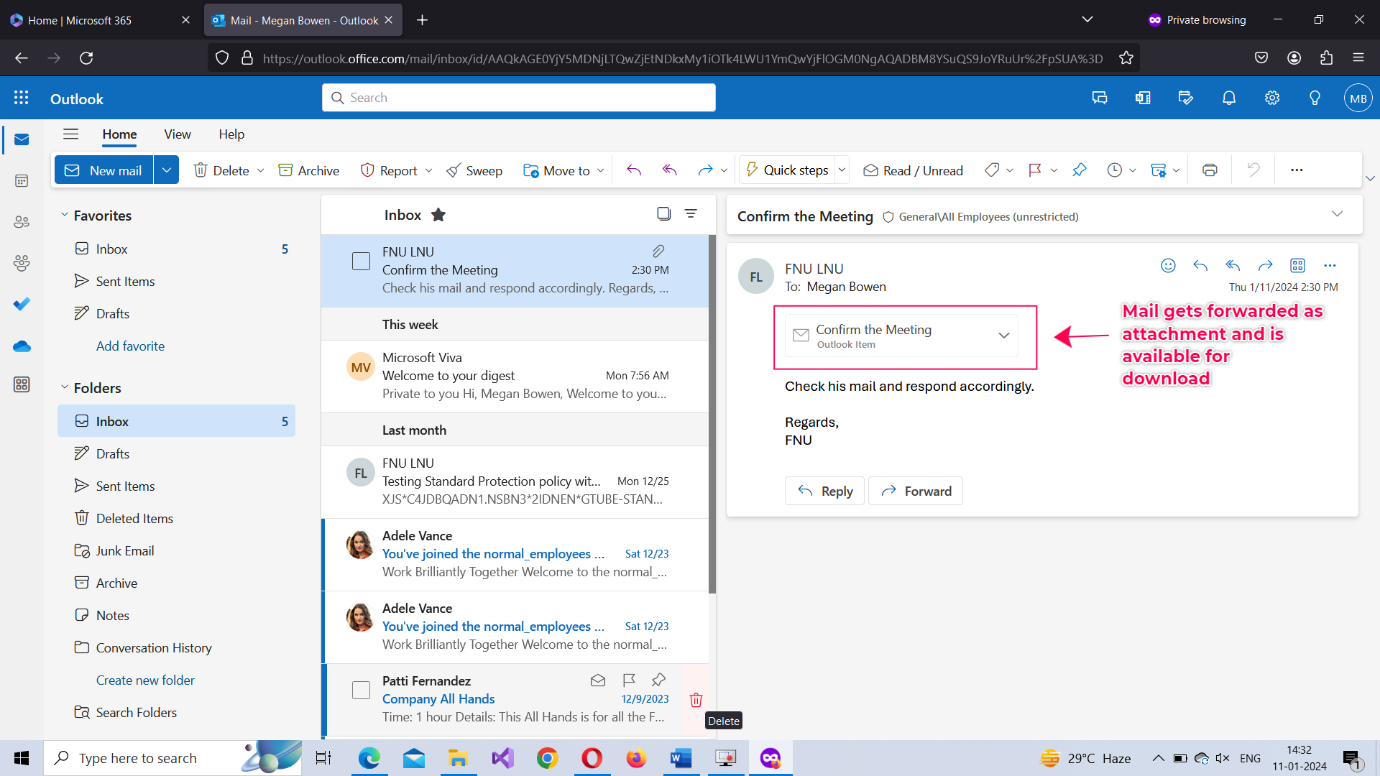Expand the conversation header chevron

click(x=1337, y=214)
